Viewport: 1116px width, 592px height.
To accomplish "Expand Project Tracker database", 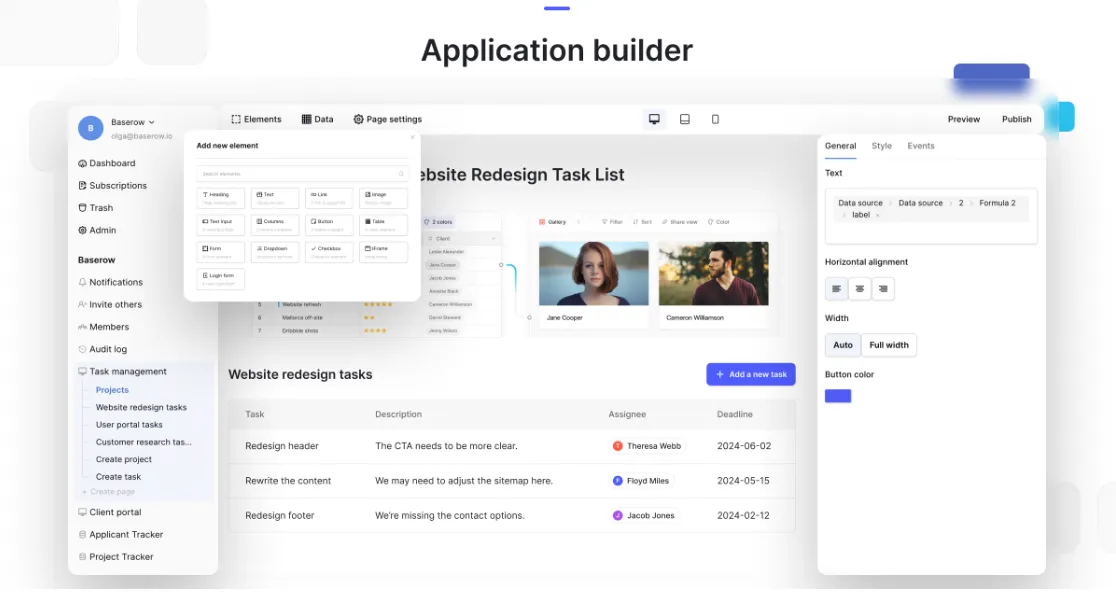I will click(115, 557).
